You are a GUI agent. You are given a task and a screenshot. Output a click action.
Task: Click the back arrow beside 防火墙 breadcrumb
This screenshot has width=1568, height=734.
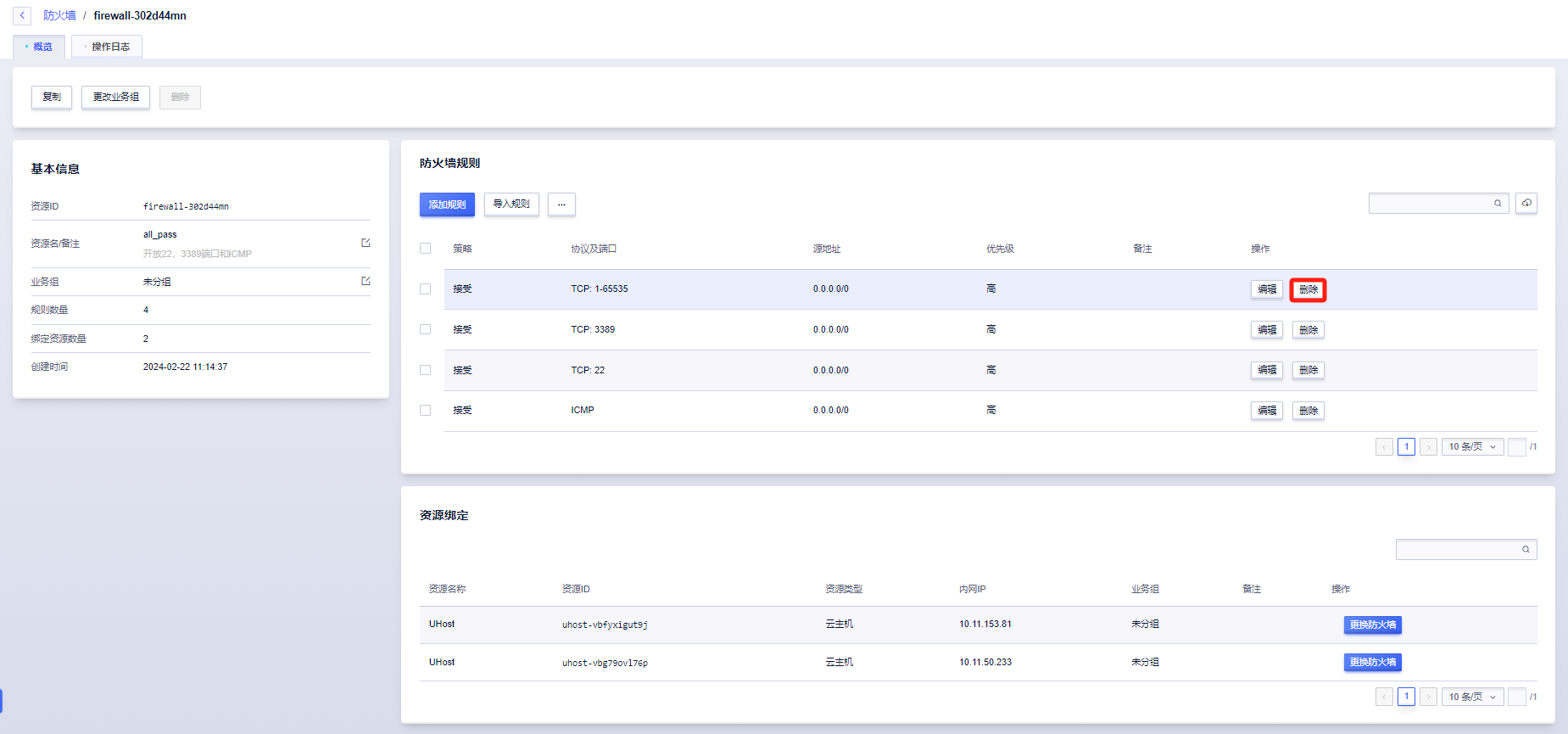tap(22, 15)
